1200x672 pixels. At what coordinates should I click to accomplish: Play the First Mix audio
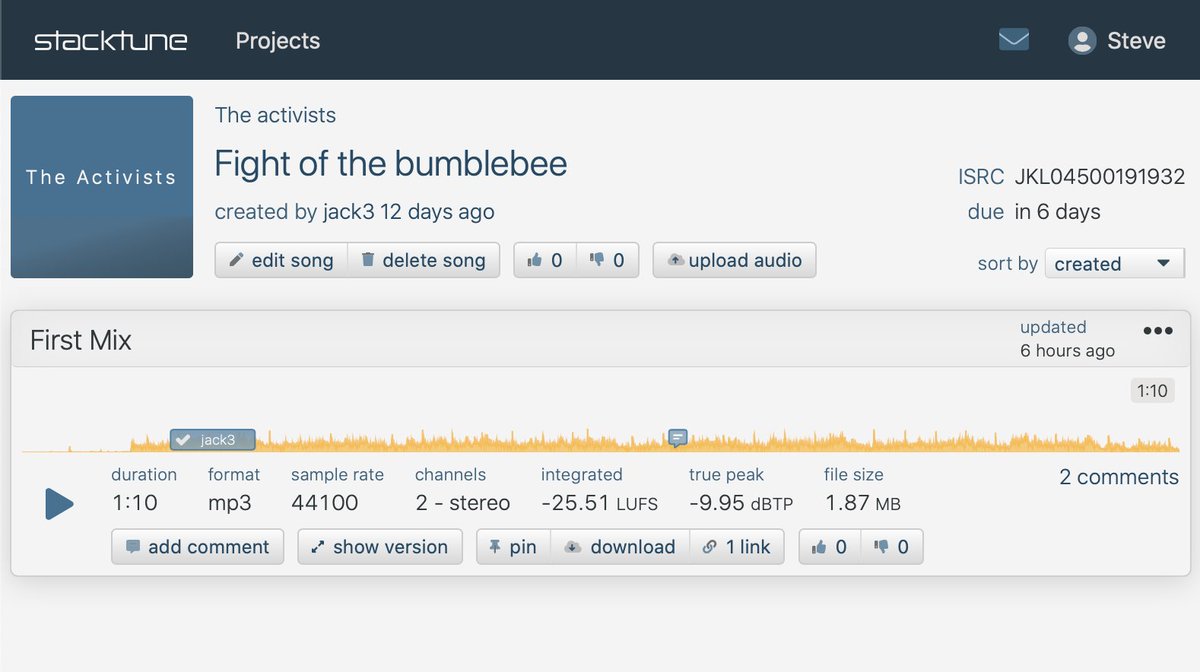(59, 504)
